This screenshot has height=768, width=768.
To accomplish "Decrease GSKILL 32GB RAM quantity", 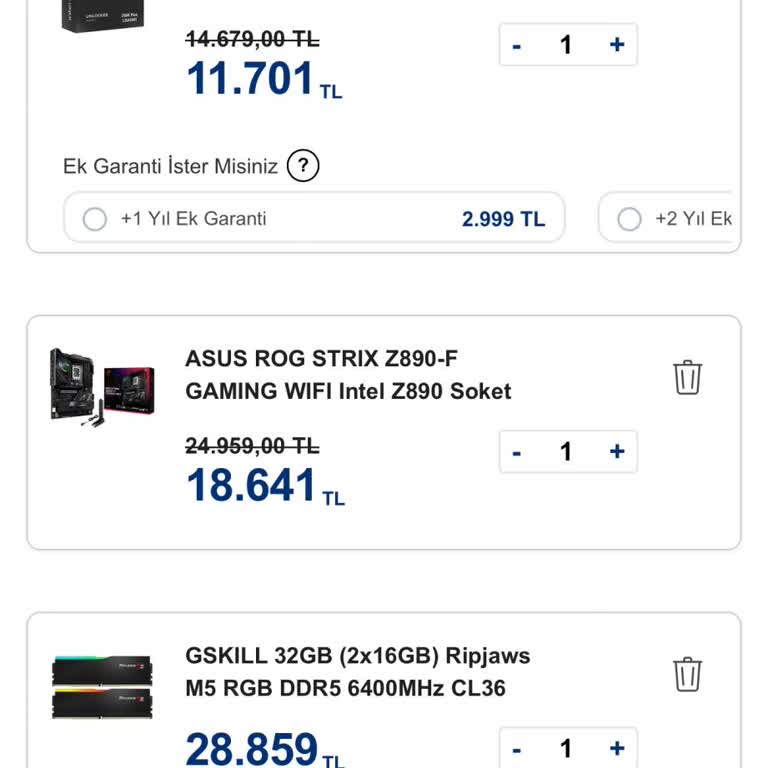I will coord(516,749).
